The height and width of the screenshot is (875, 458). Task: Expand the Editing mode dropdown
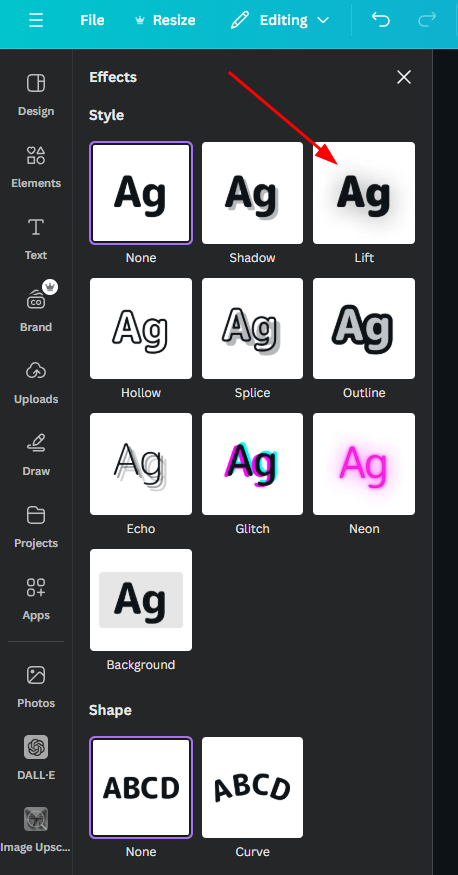click(x=280, y=21)
